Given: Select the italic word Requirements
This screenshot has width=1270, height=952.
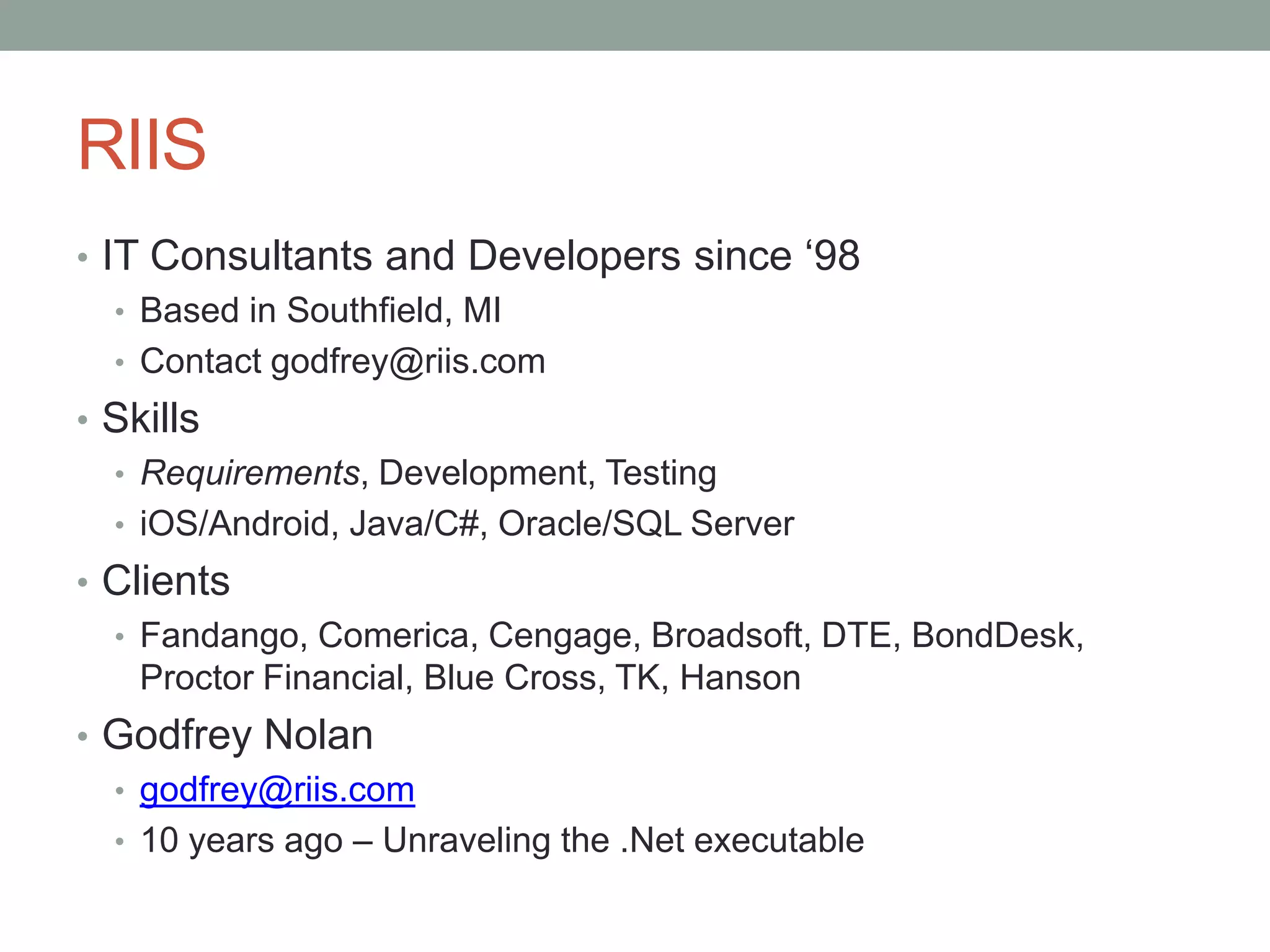Looking at the screenshot, I should click(x=251, y=474).
